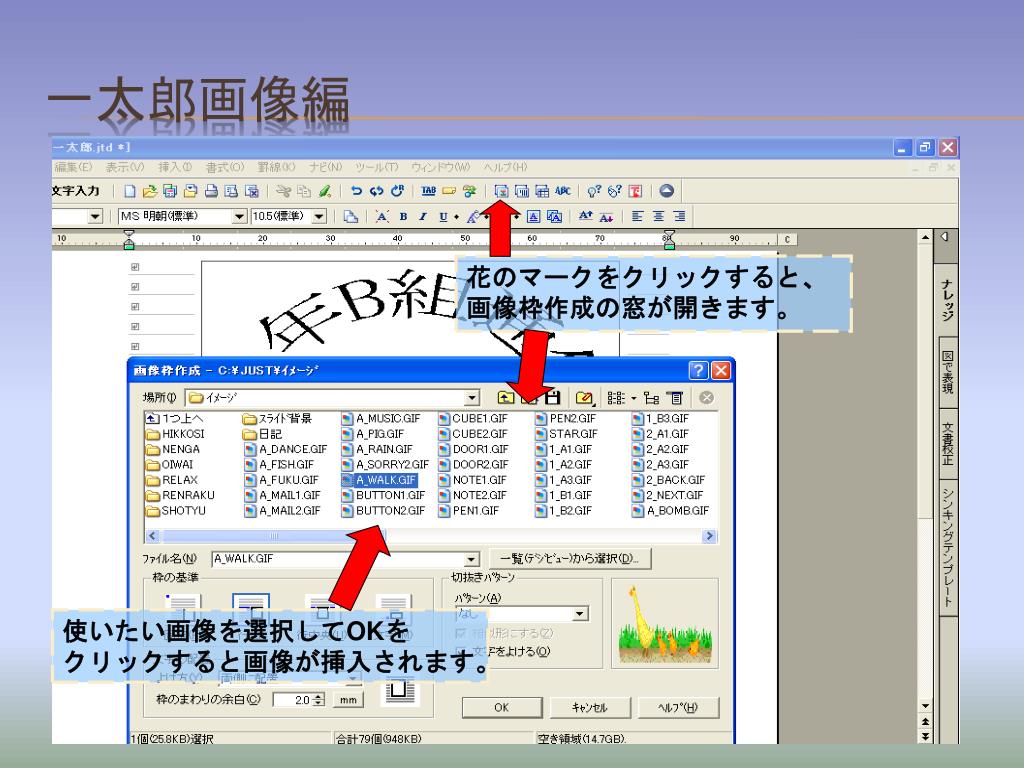Click the floppy disk icon in dialog
The height and width of the screenshot is (768, 1024).
pyautogui.click(x=552, y=397)
